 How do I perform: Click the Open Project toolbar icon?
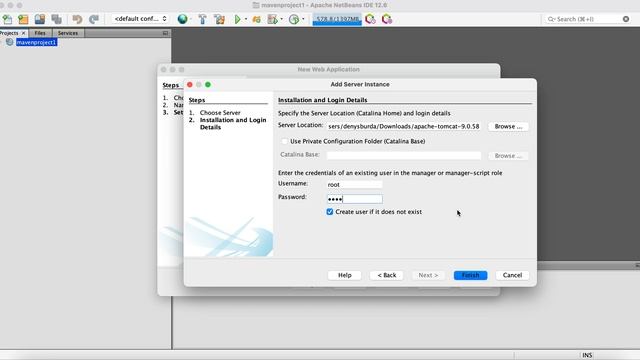40,19
